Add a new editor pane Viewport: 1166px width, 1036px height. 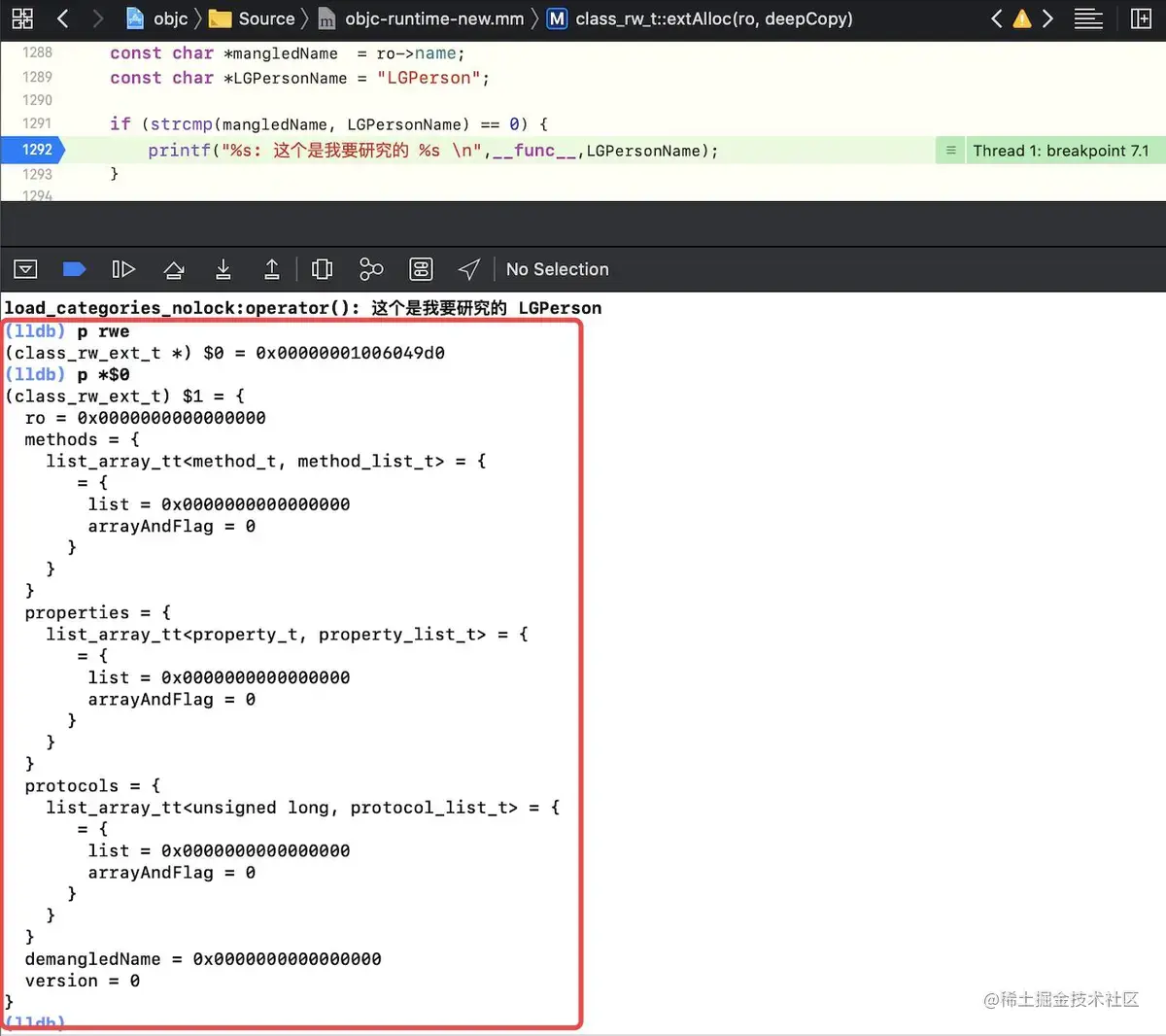click(1141, 18)
